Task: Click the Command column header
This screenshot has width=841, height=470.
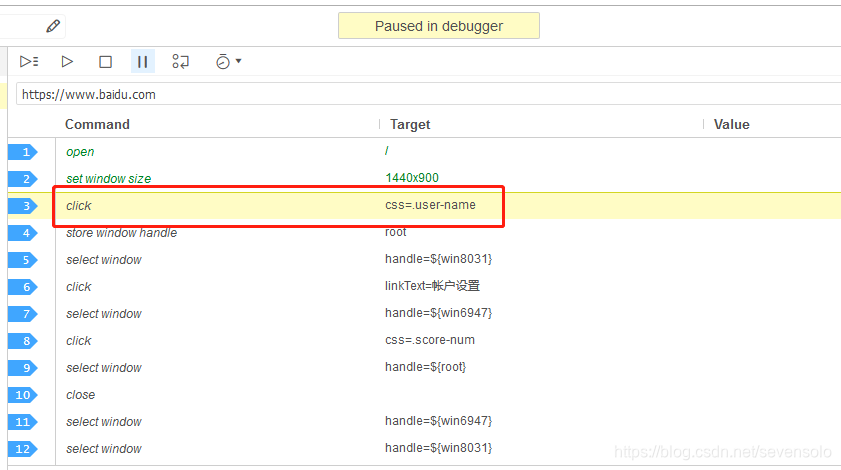Action: [x=97, y=124]
